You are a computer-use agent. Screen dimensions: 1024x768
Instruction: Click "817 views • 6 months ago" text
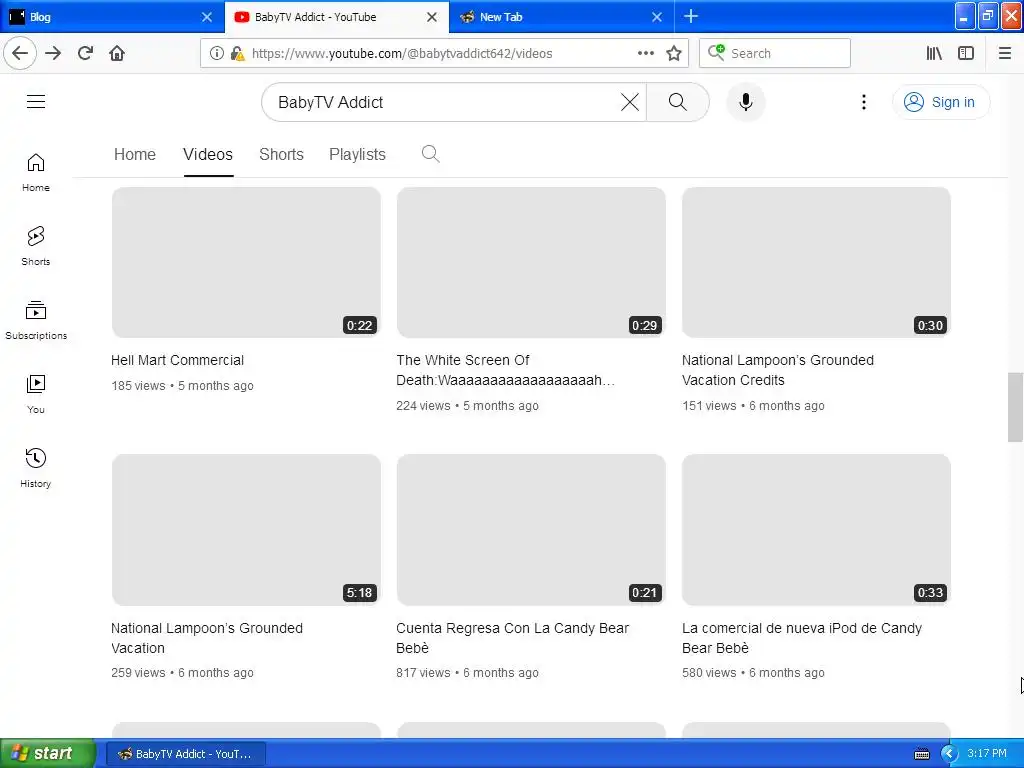pos(467,673)
